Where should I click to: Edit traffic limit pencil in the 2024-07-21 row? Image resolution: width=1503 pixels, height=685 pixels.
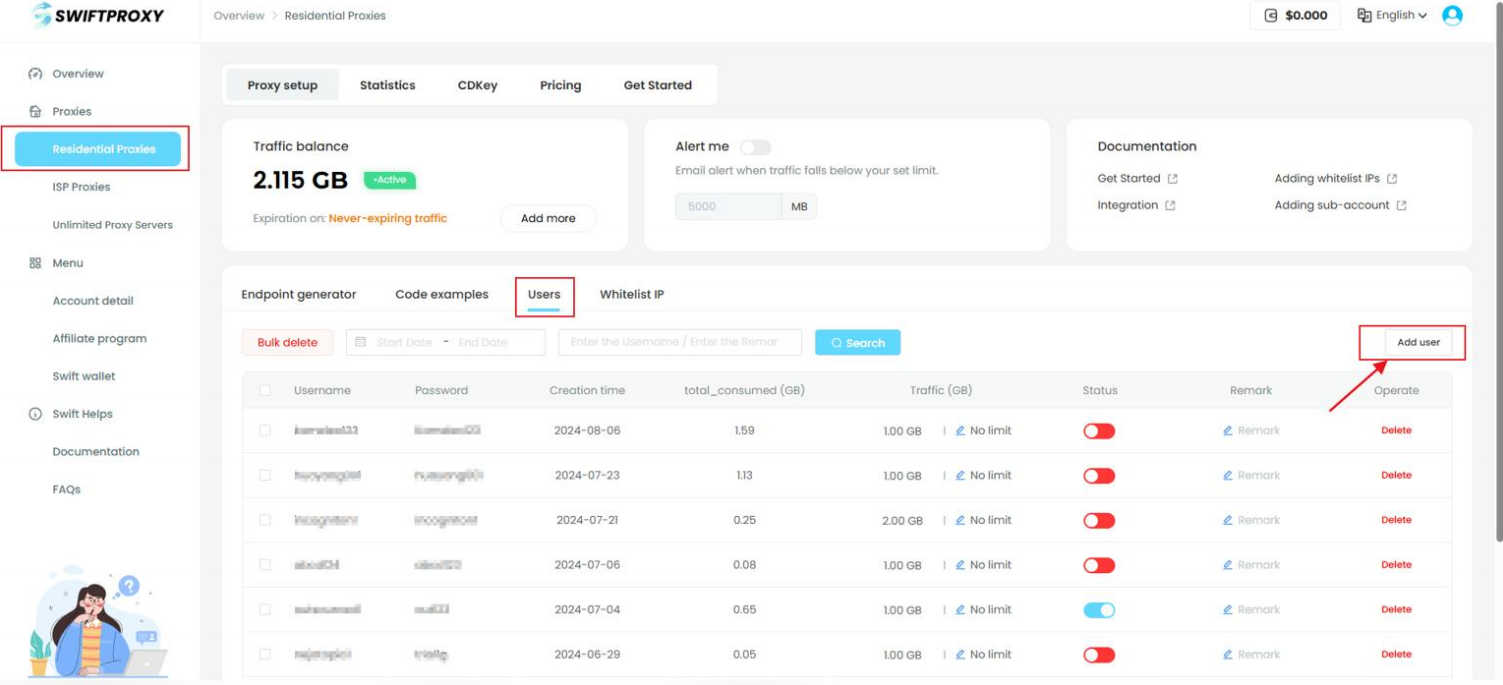[960, 520]
